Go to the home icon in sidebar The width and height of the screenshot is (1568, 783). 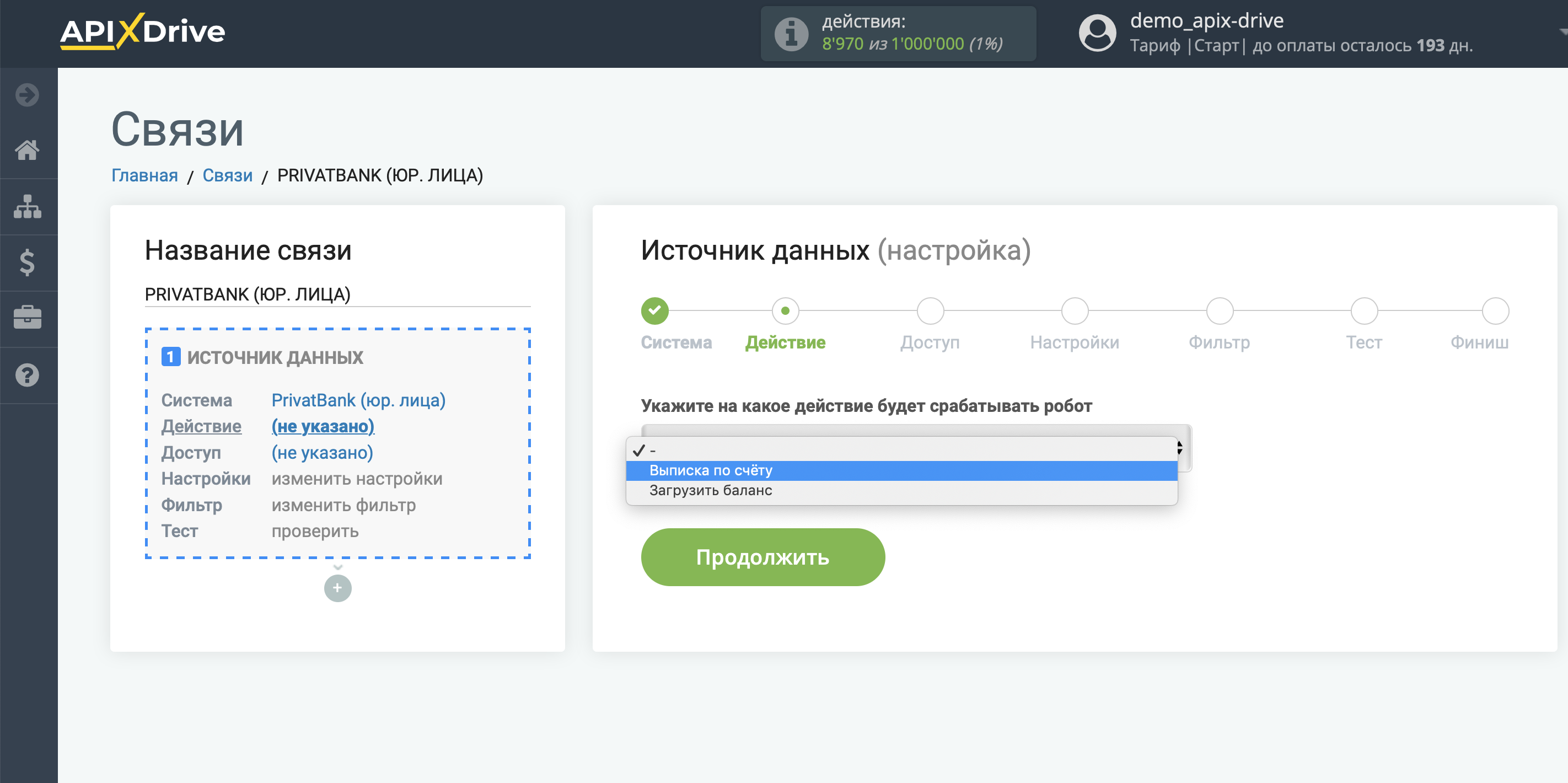click(x=28, y=150)
